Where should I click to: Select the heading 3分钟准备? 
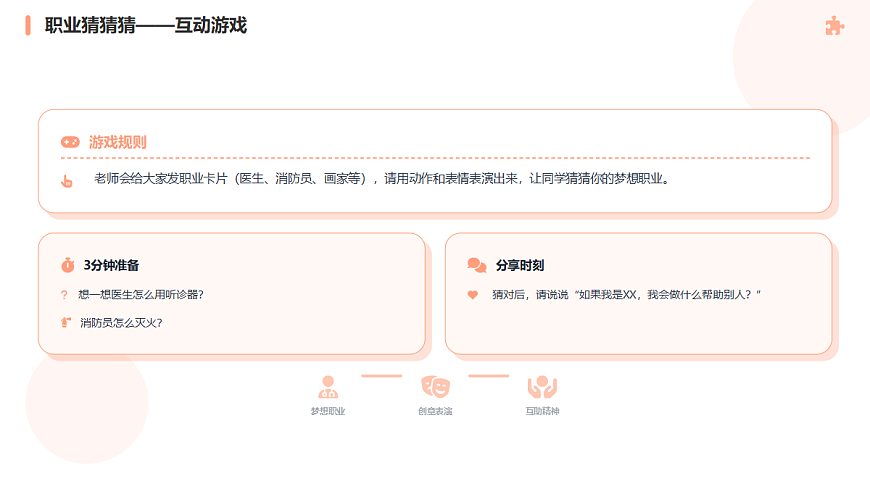(x=112, y=265)
